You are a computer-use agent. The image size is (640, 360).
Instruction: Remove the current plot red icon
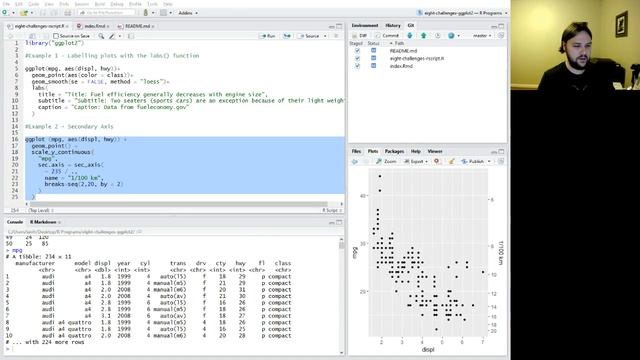pos(437,161)
